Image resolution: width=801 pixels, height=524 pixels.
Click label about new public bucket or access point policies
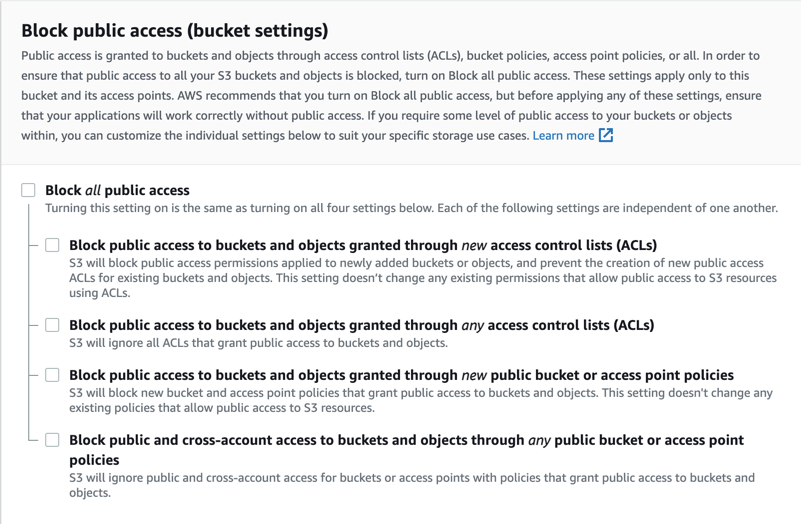tap(402, 375)
